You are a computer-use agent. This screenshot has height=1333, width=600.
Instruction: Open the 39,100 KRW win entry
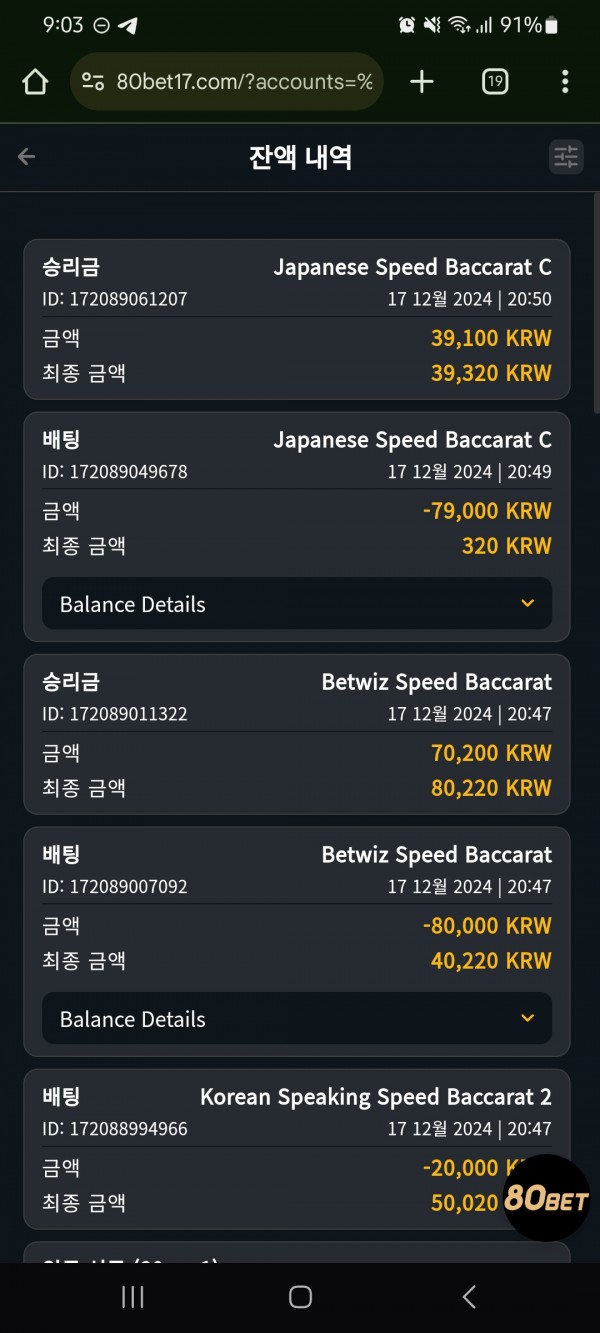pyautogui.click(x=297, y=320)
